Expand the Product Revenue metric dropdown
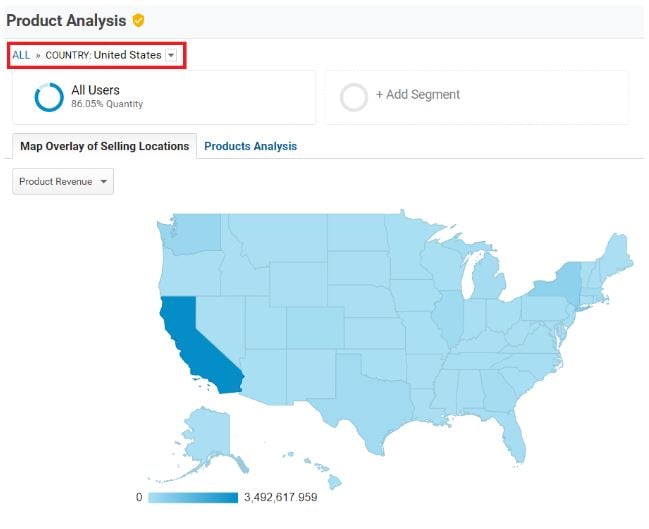The image size is (649, 529). click(63, 181)
